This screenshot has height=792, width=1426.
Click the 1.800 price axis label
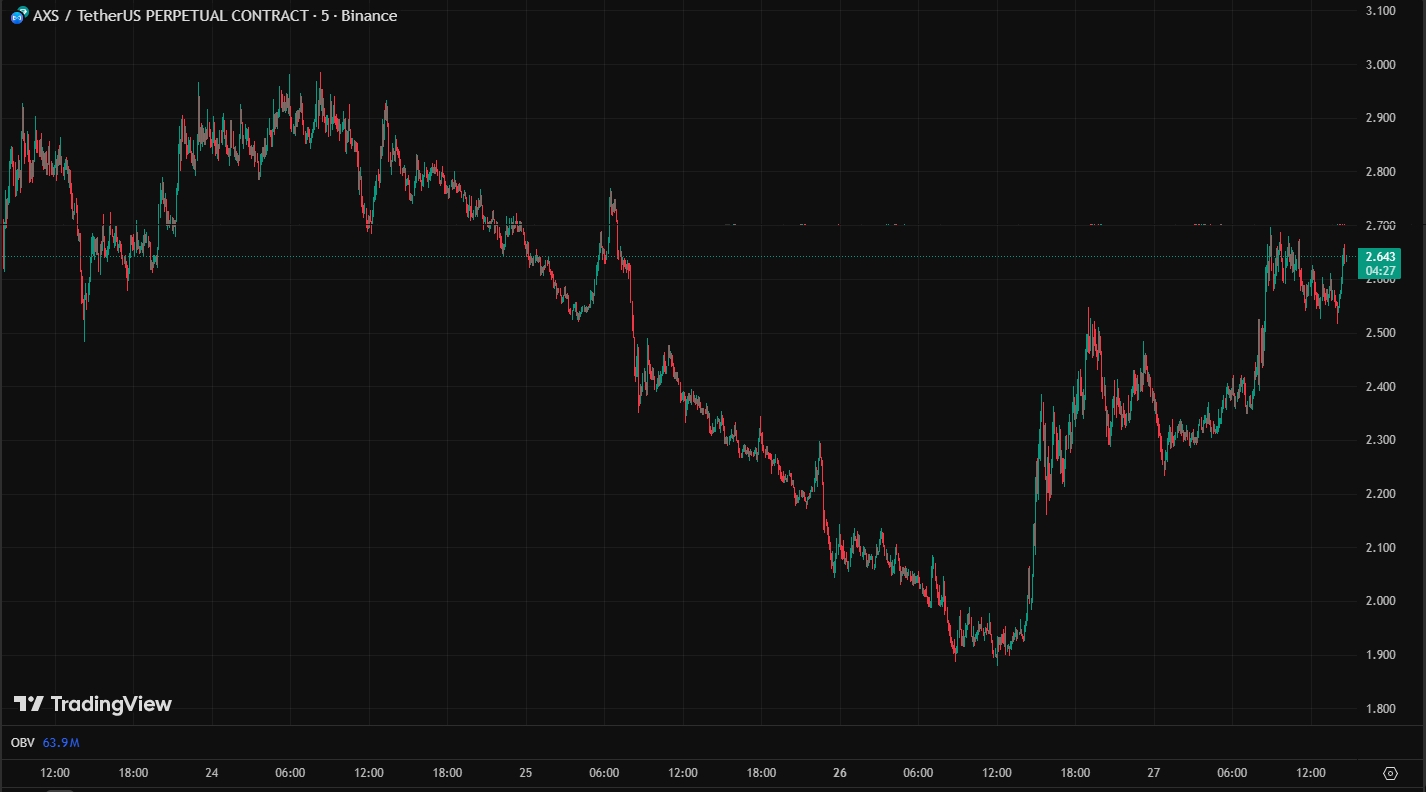(x=1379, y=709)
